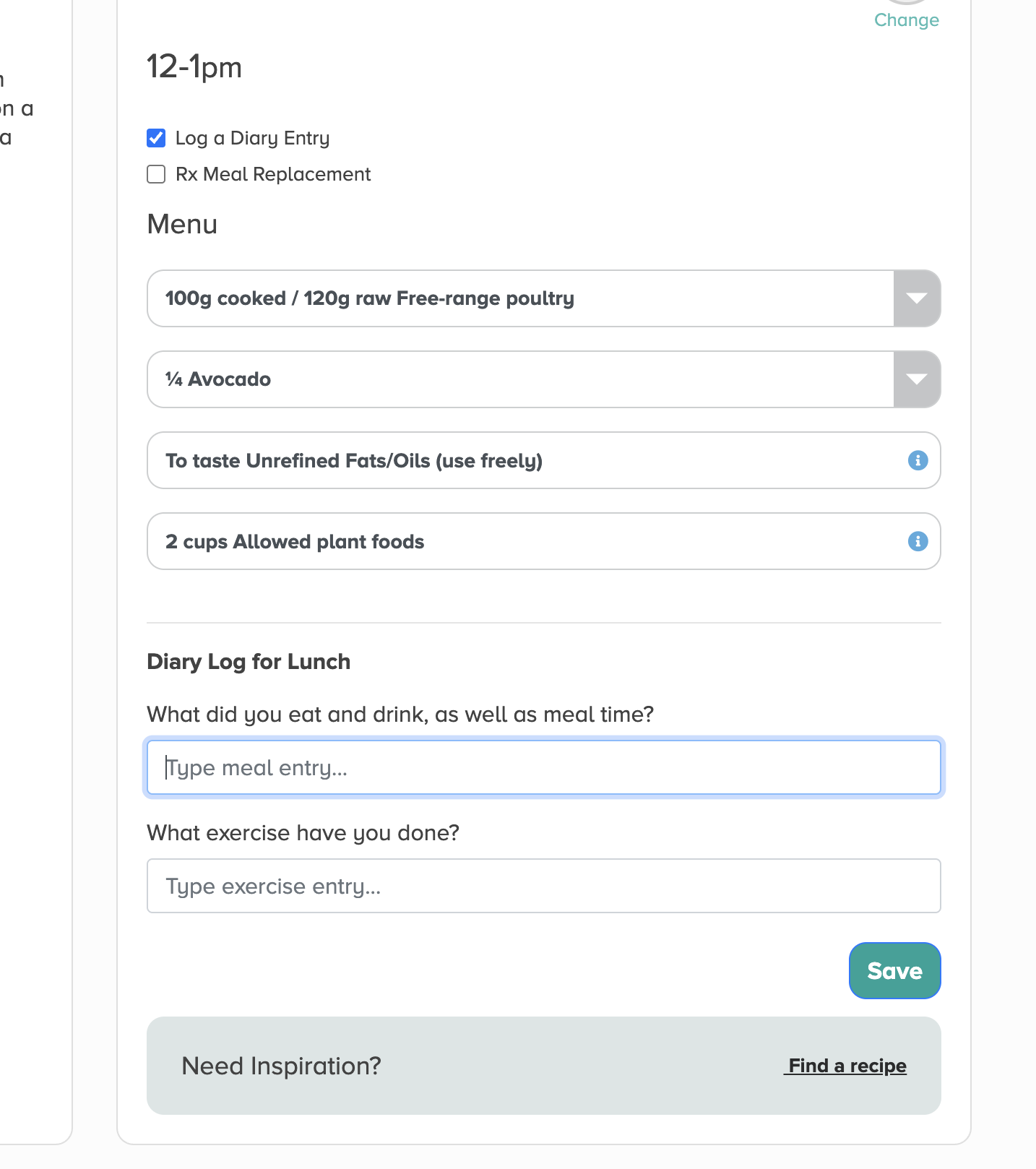Open the Find a recipe link

pyautogui.click(x=845, y=1066)
